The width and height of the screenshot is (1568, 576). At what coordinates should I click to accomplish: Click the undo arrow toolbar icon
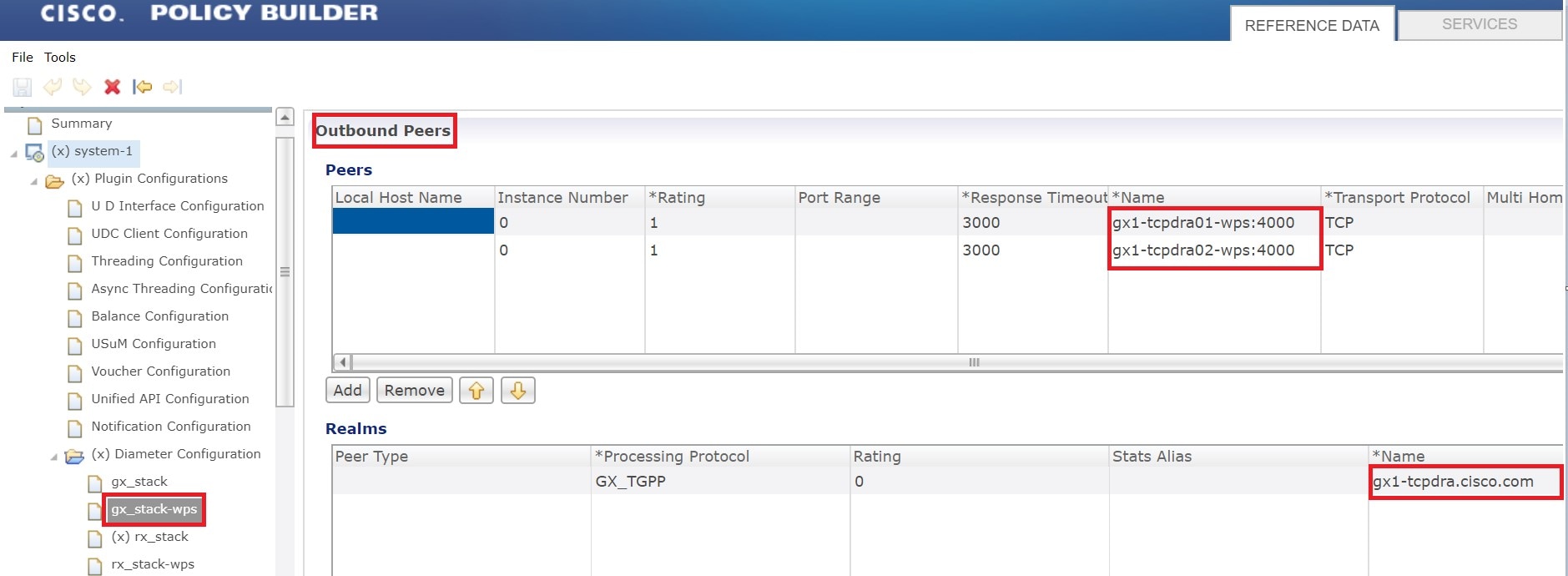click(53, 87)
